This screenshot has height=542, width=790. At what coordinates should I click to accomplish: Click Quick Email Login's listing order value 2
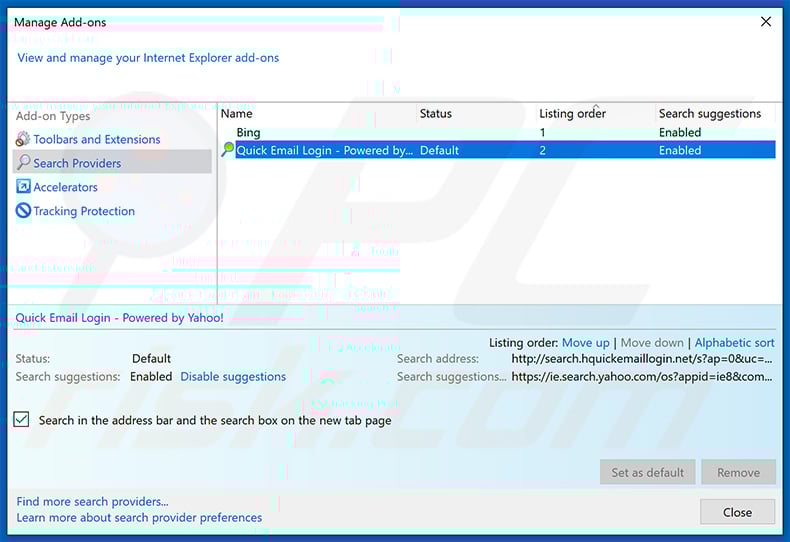[543, 150]
